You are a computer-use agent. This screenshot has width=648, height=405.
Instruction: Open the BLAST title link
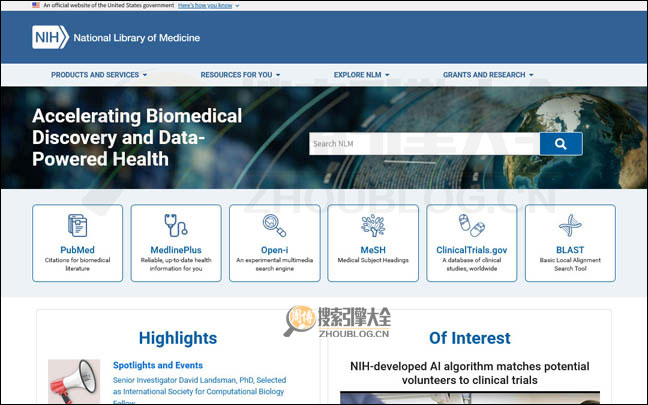(570, 250)
